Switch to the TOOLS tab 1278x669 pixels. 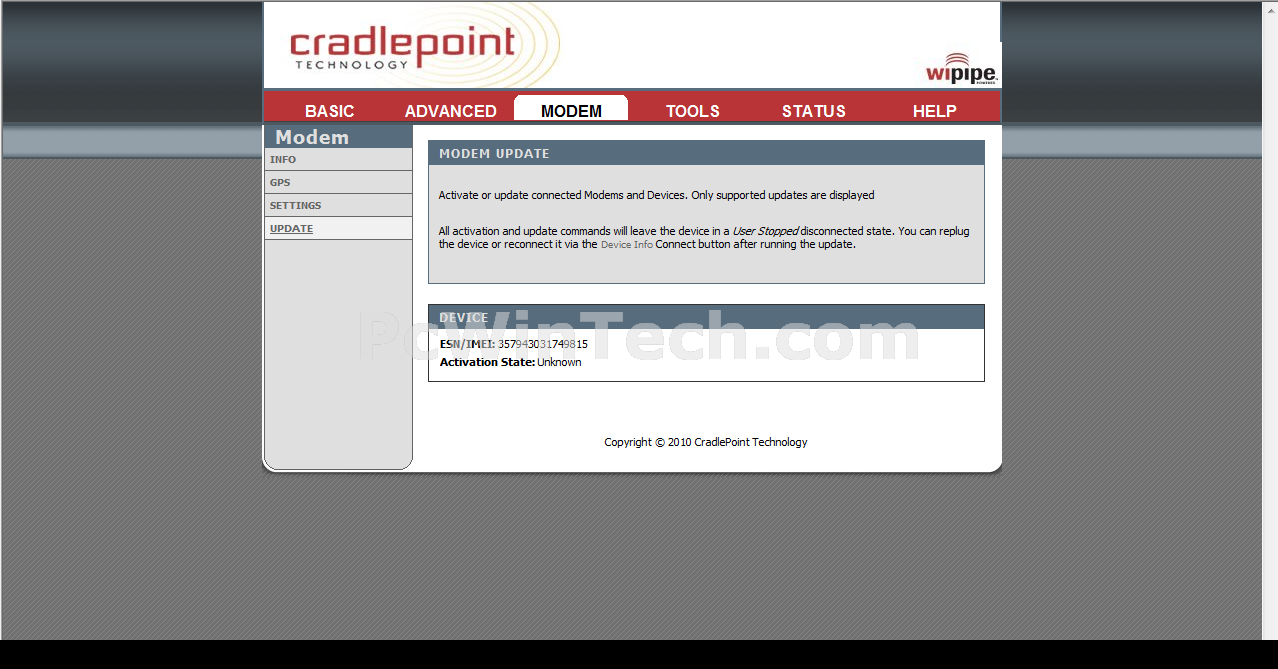693,111
